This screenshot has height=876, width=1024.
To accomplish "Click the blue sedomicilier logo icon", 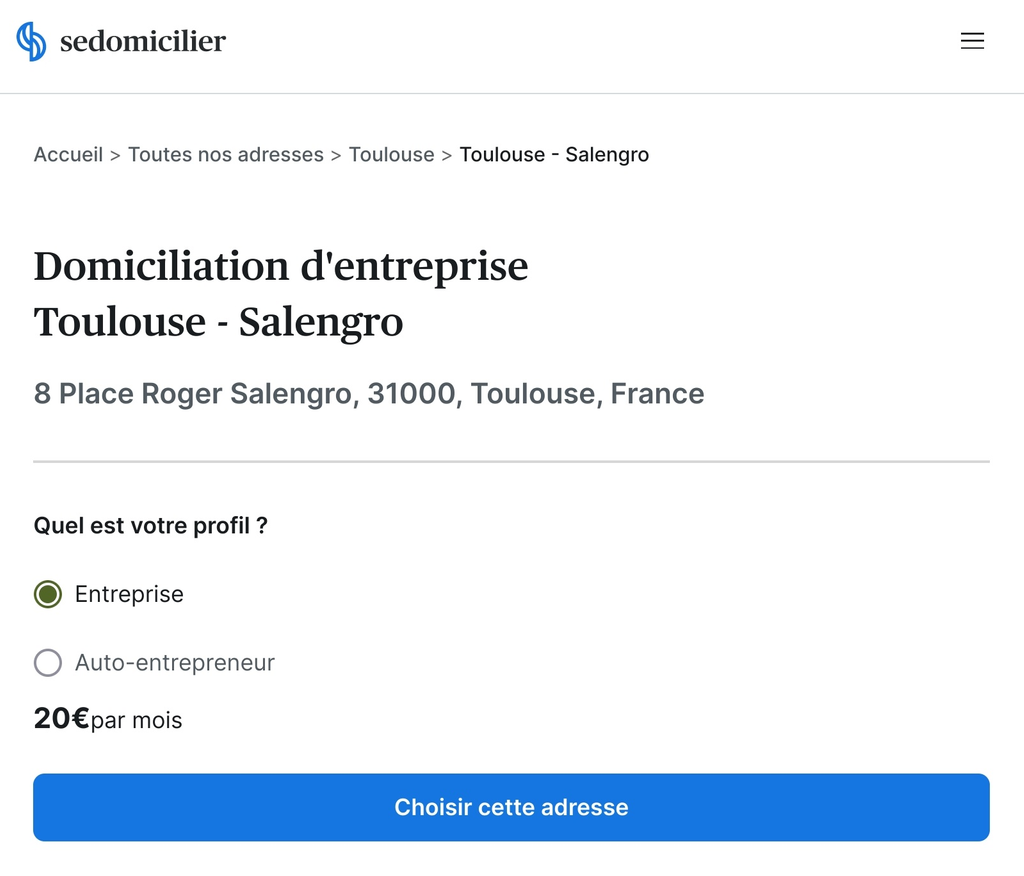I will pos(31,41).
